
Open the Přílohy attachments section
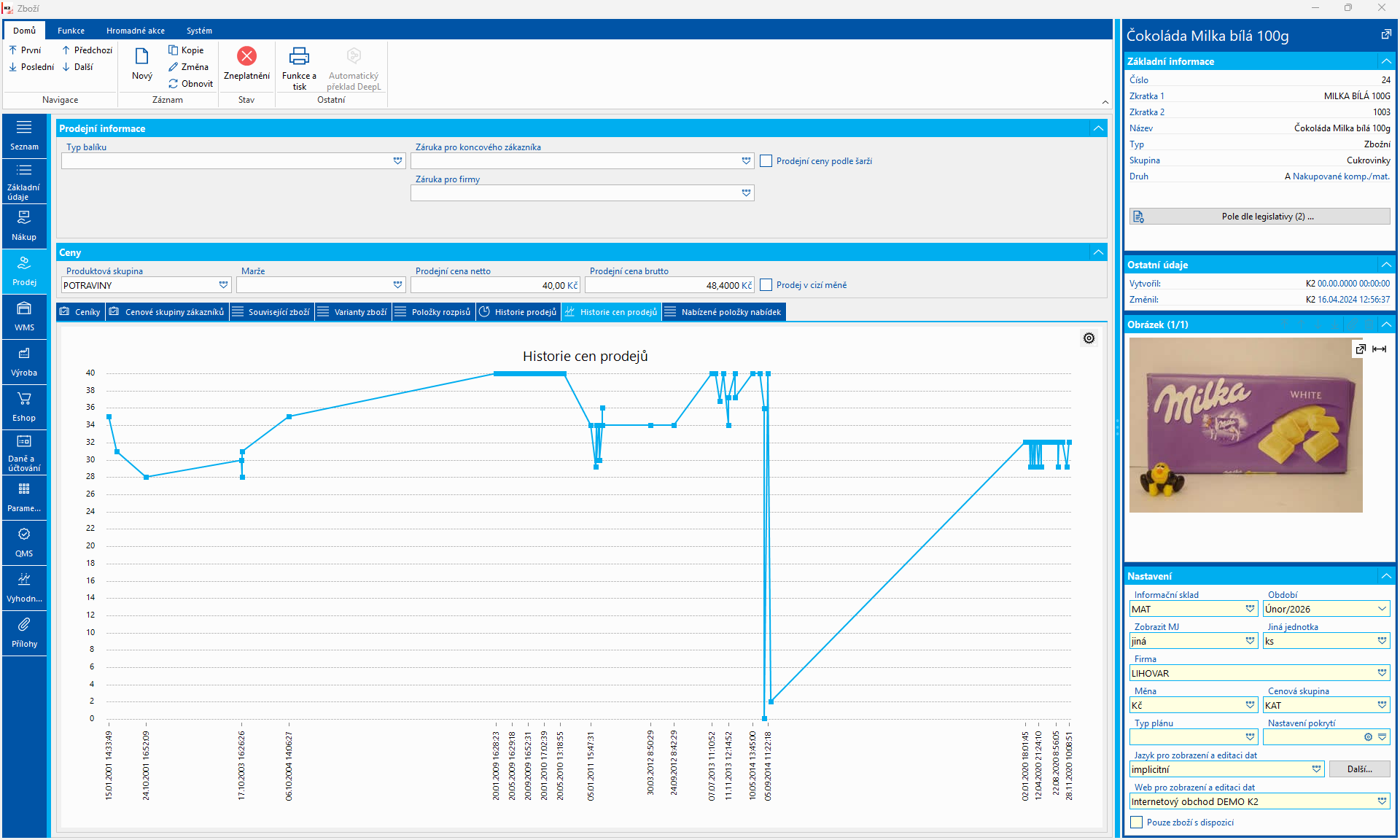(24, 633)
